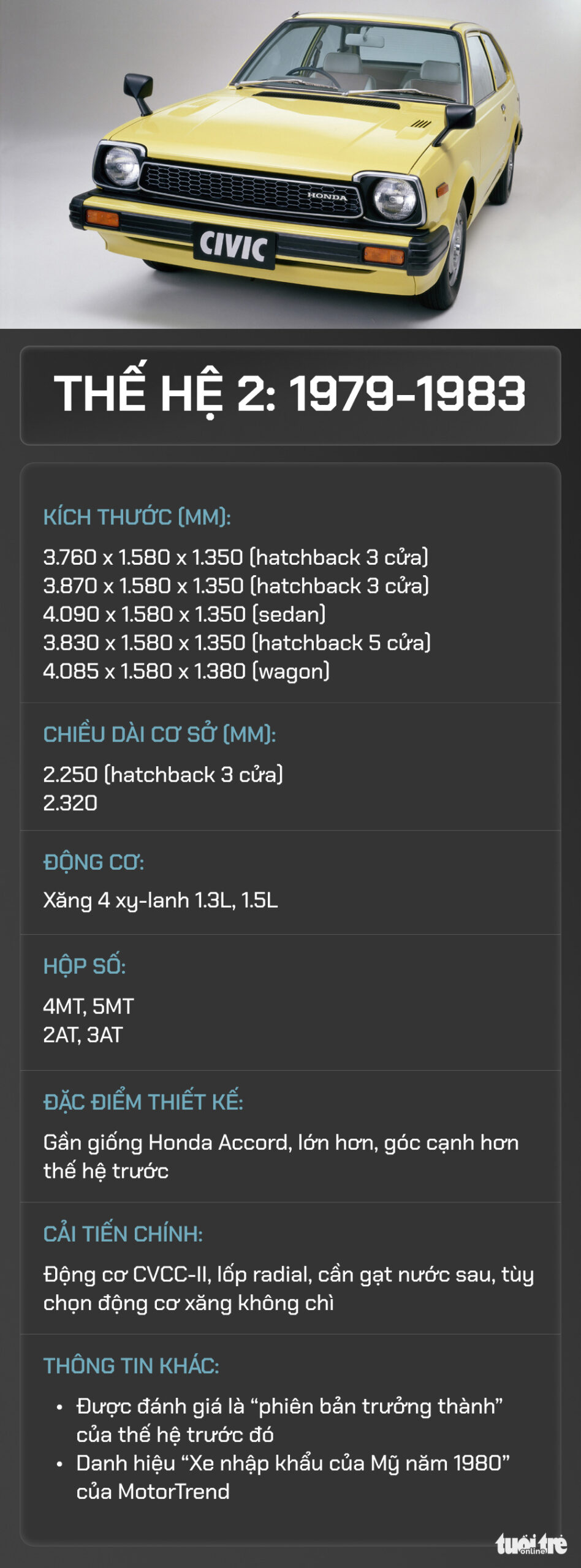The height and width of the screenshot is (1568, 581).
Task: Click the sedan dimensions line "4.090 x 1.580 x 1.350"
Action: click(x=184, y=614)
